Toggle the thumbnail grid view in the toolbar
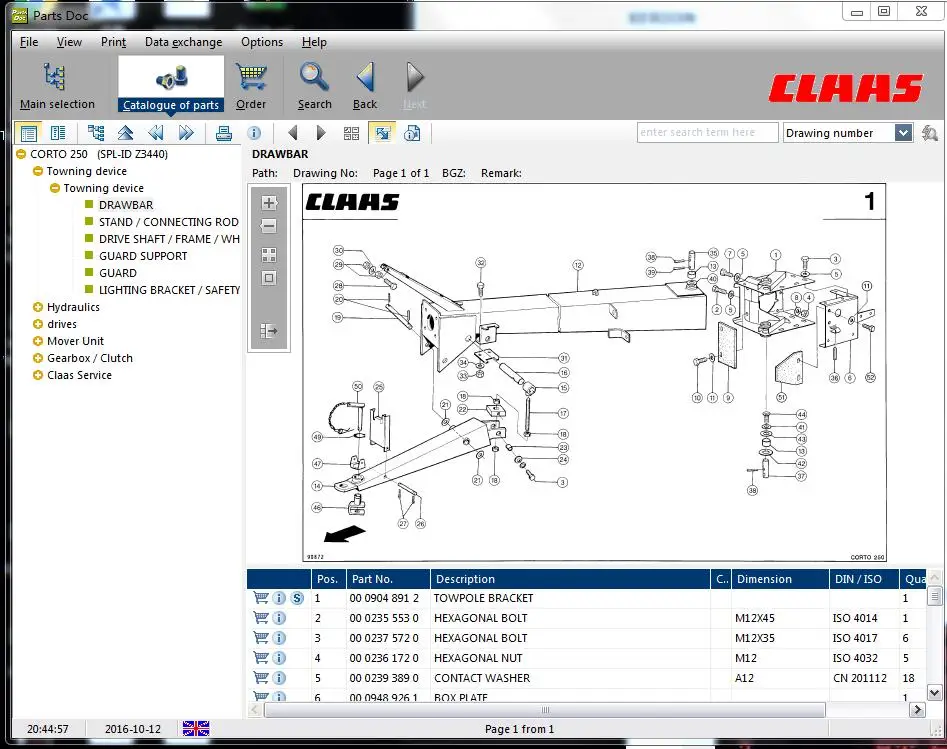The width and height of the screenshot is (947, 749). [351, 133]
